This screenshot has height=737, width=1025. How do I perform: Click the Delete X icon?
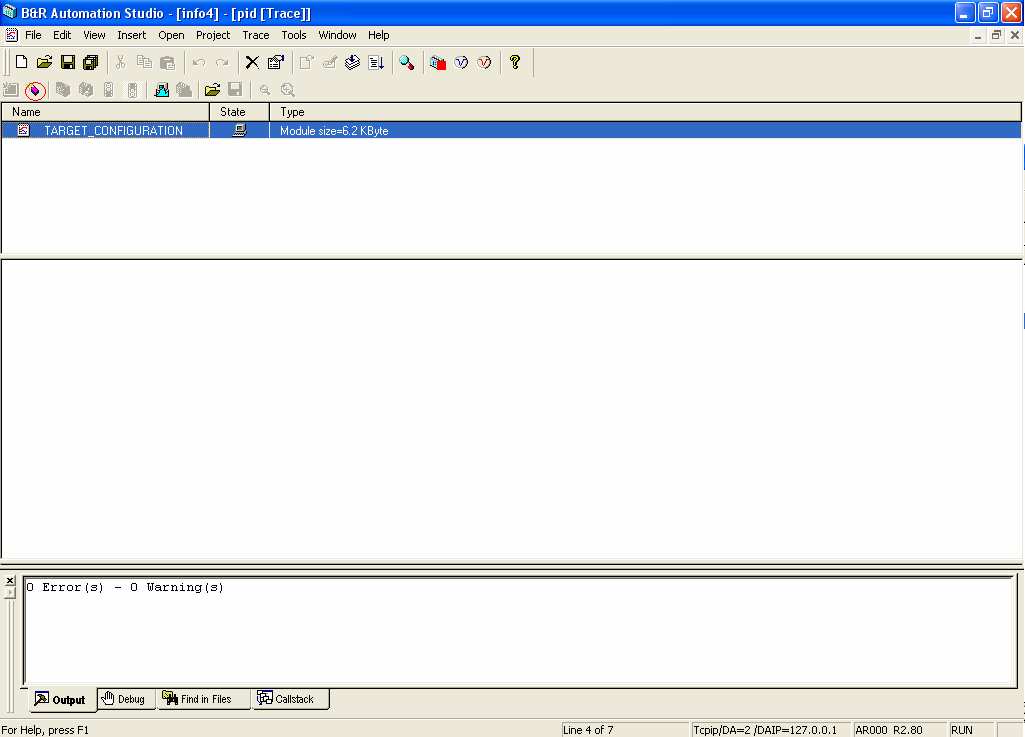(x=252, y=62)
